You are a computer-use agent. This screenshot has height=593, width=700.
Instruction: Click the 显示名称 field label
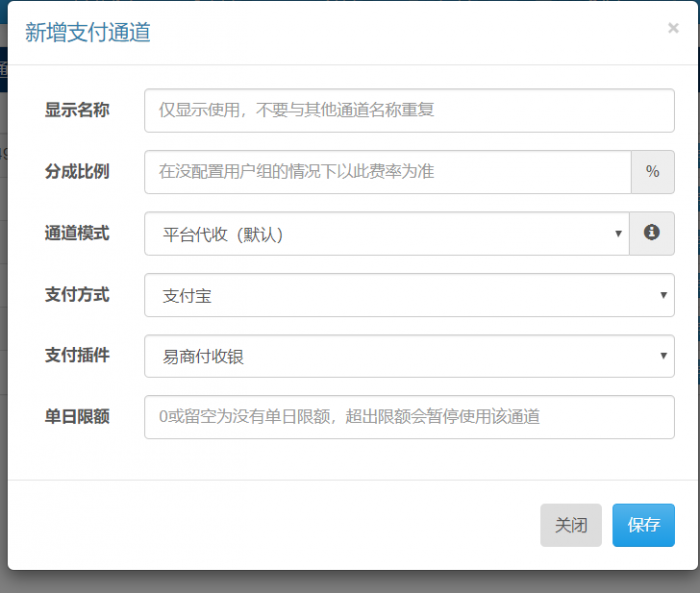(77, 111)
